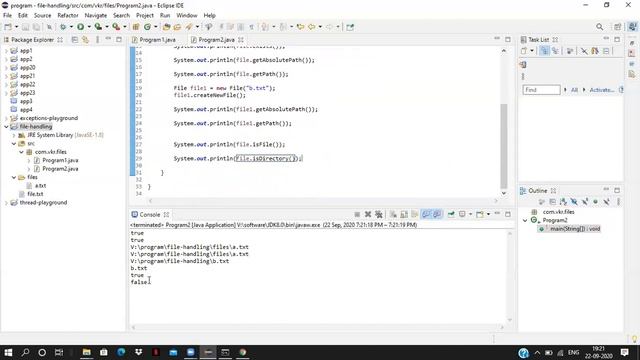
Task: Open the Project menu
Action: point(145,16)
